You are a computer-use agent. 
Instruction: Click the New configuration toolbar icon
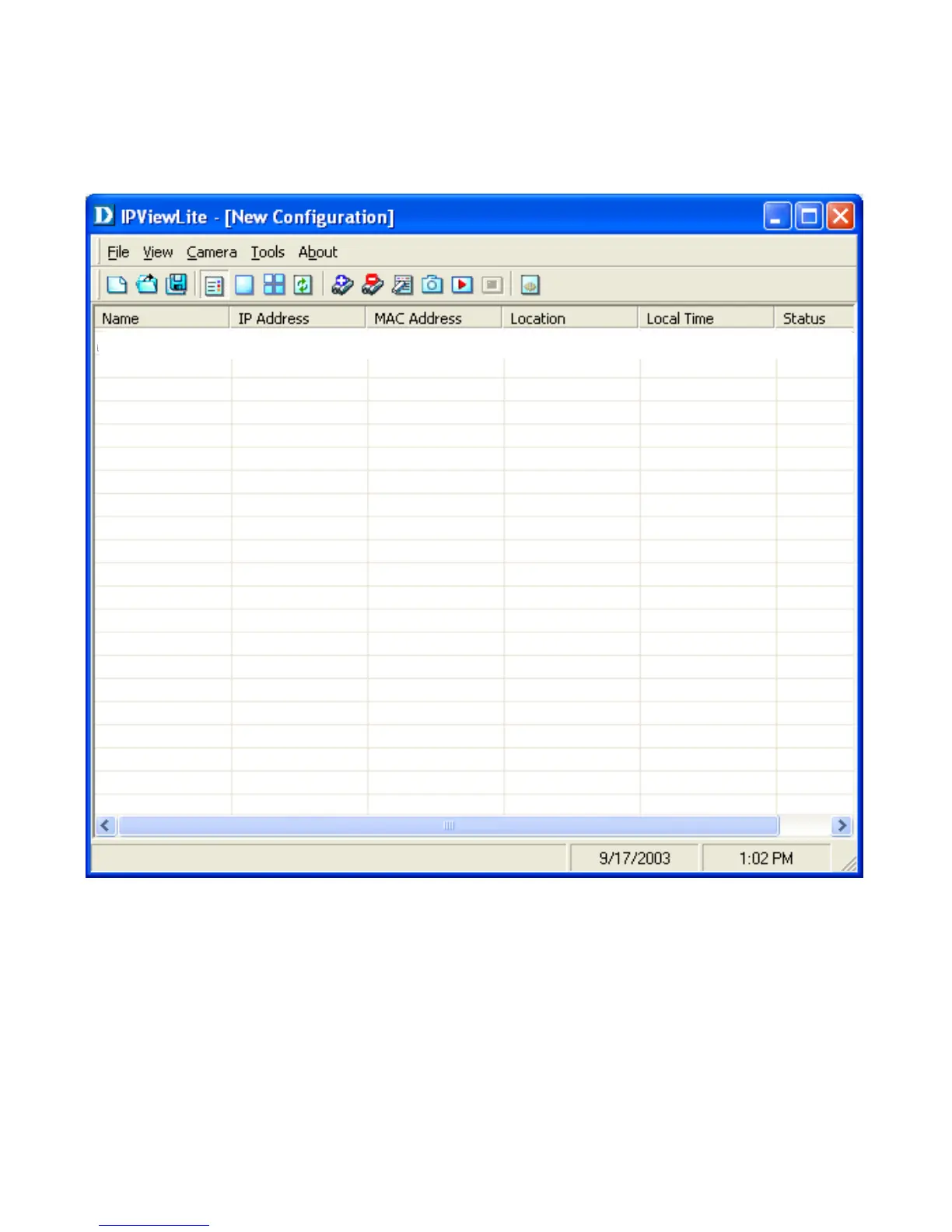click(x=117, y=285)
